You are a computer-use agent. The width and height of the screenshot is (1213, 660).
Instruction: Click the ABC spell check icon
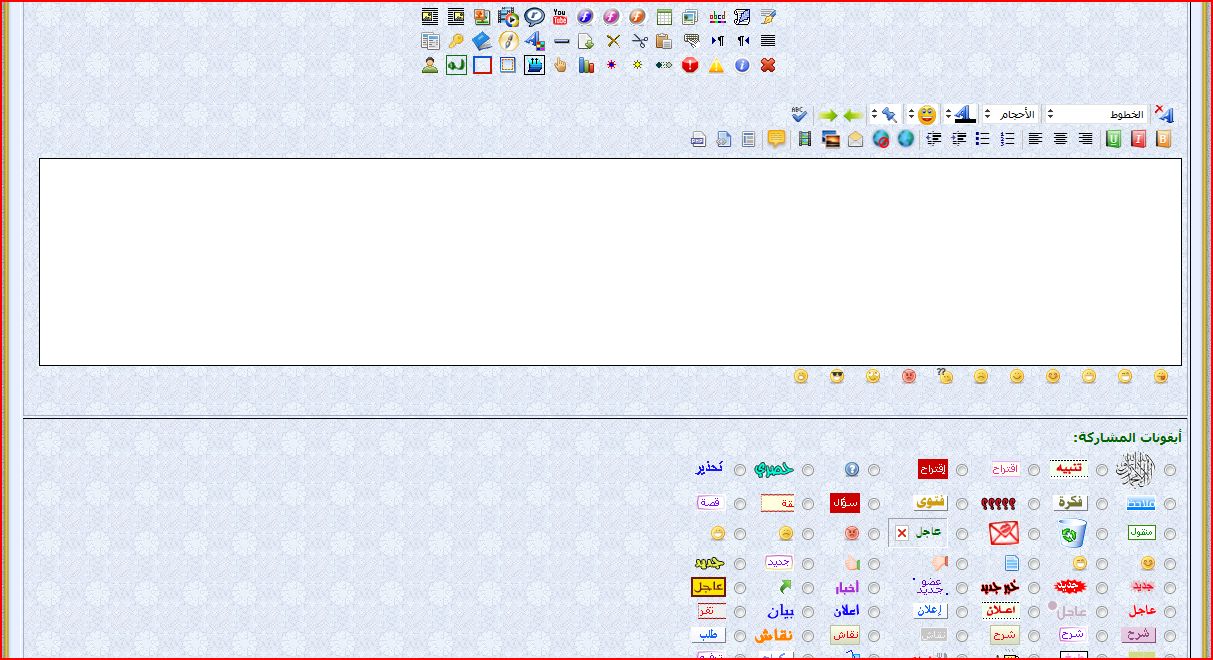[x=799, y=114]
